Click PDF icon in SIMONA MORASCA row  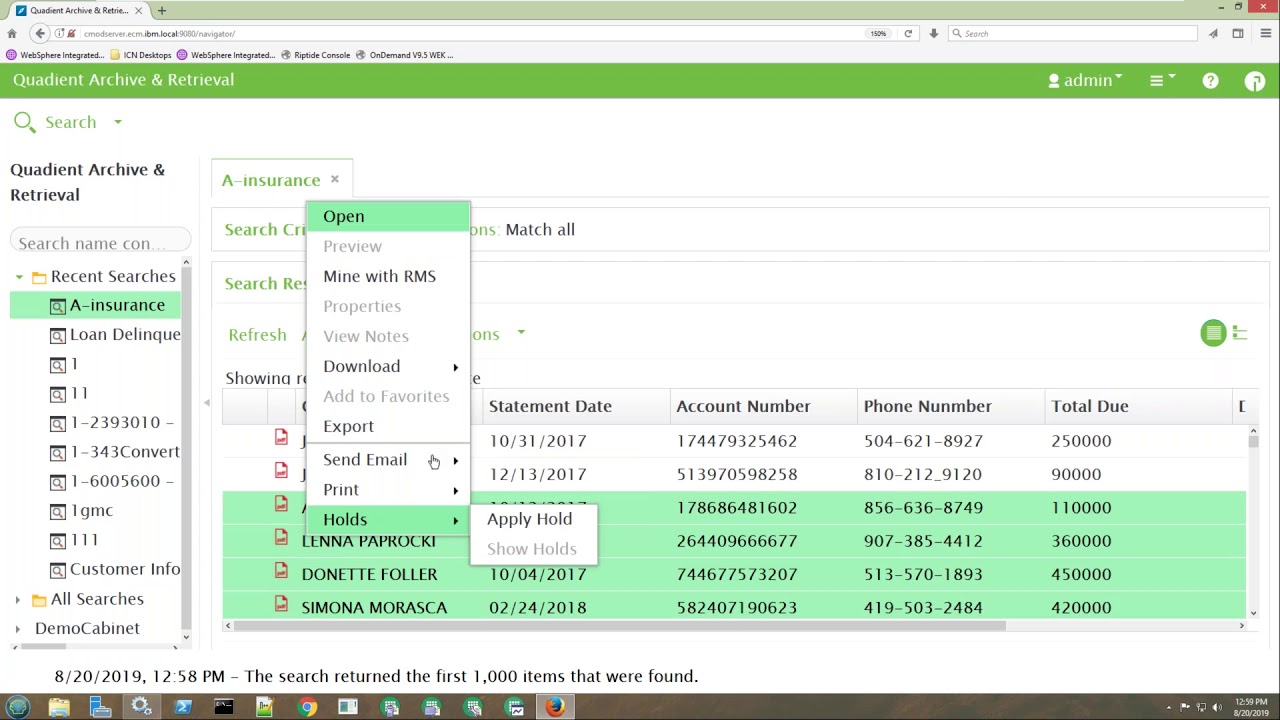tap(281, 604)
